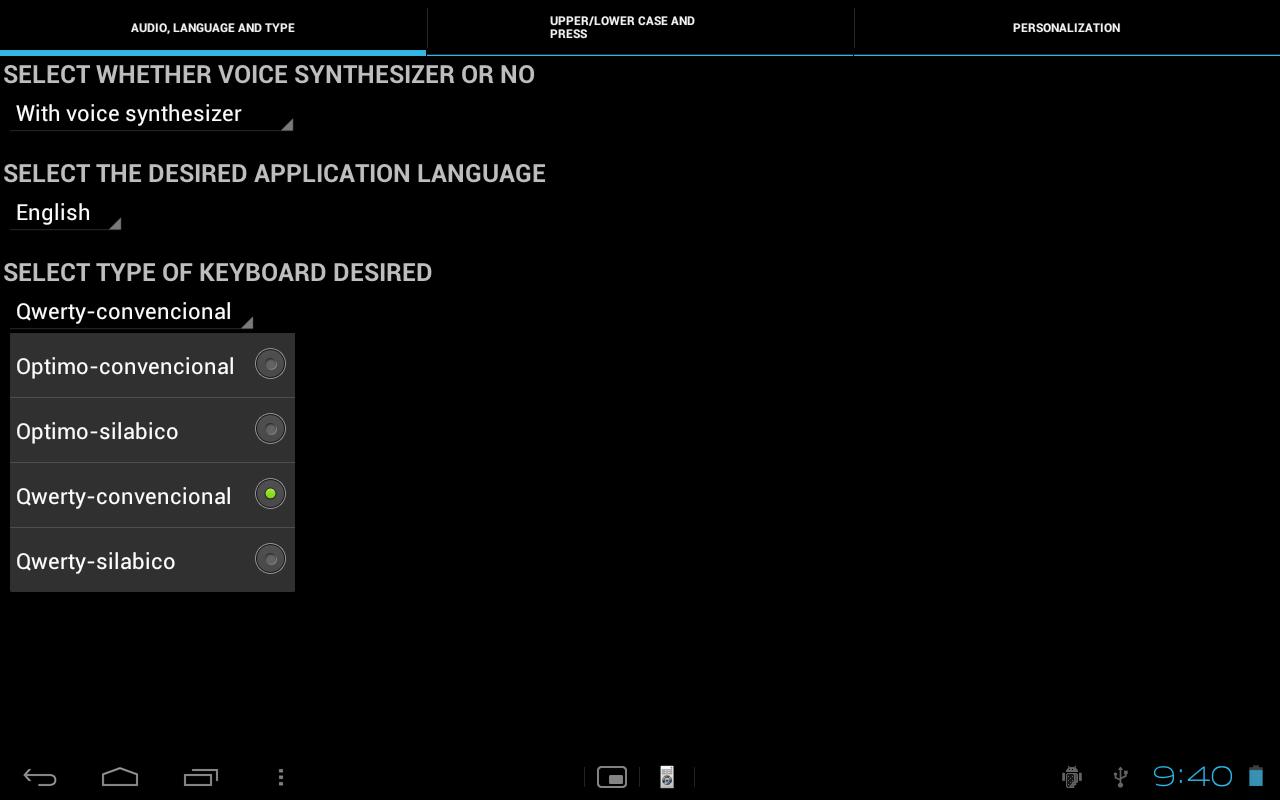Click 'Select type of keyboard desired' heading
Screen dimensions: 1280x800
click(x=218, y=273)
